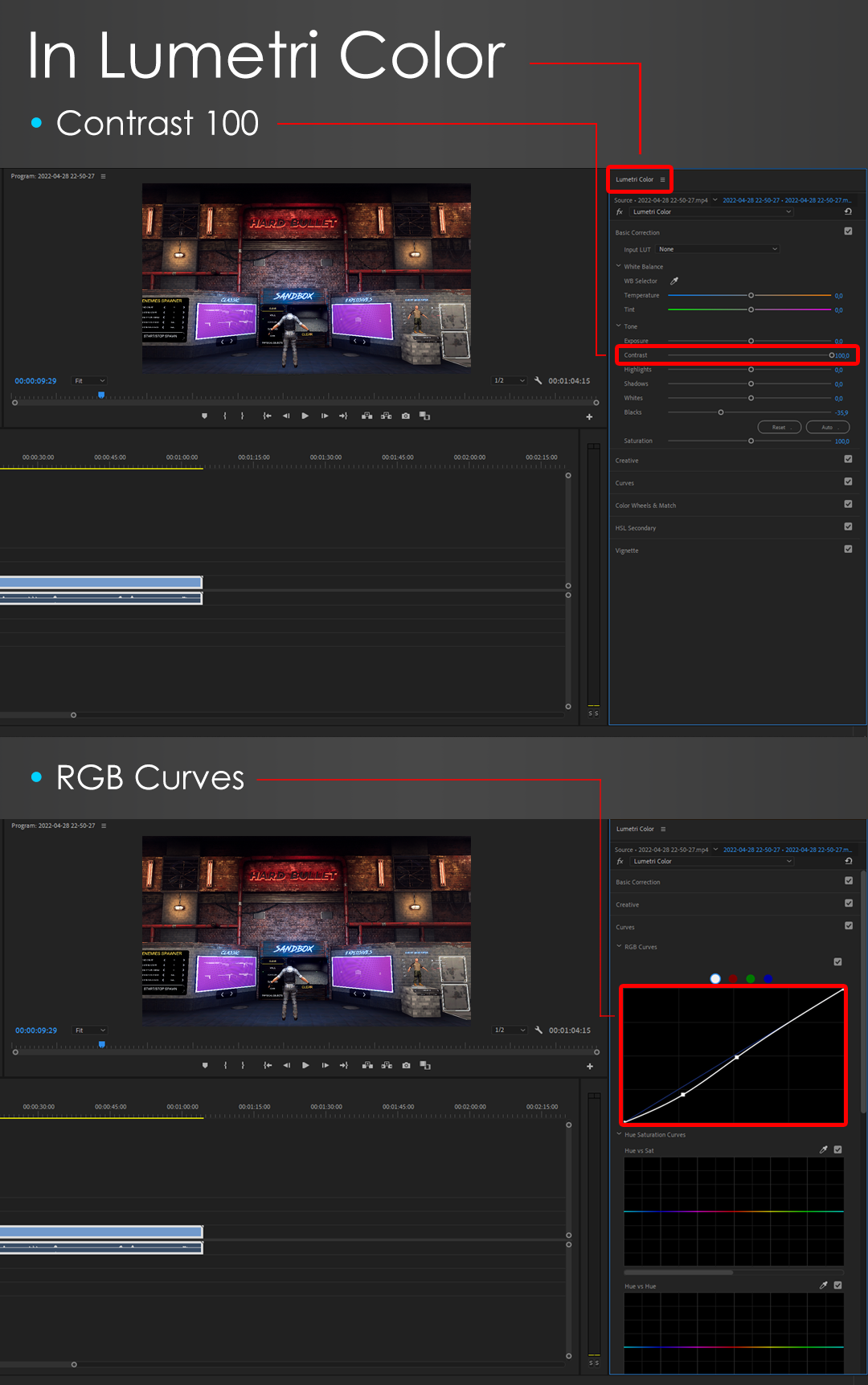Image resolution: width=868 pixels, height=1385 pixels.
Task: Play video in the upper Program monitor
Action: point(305,416)
